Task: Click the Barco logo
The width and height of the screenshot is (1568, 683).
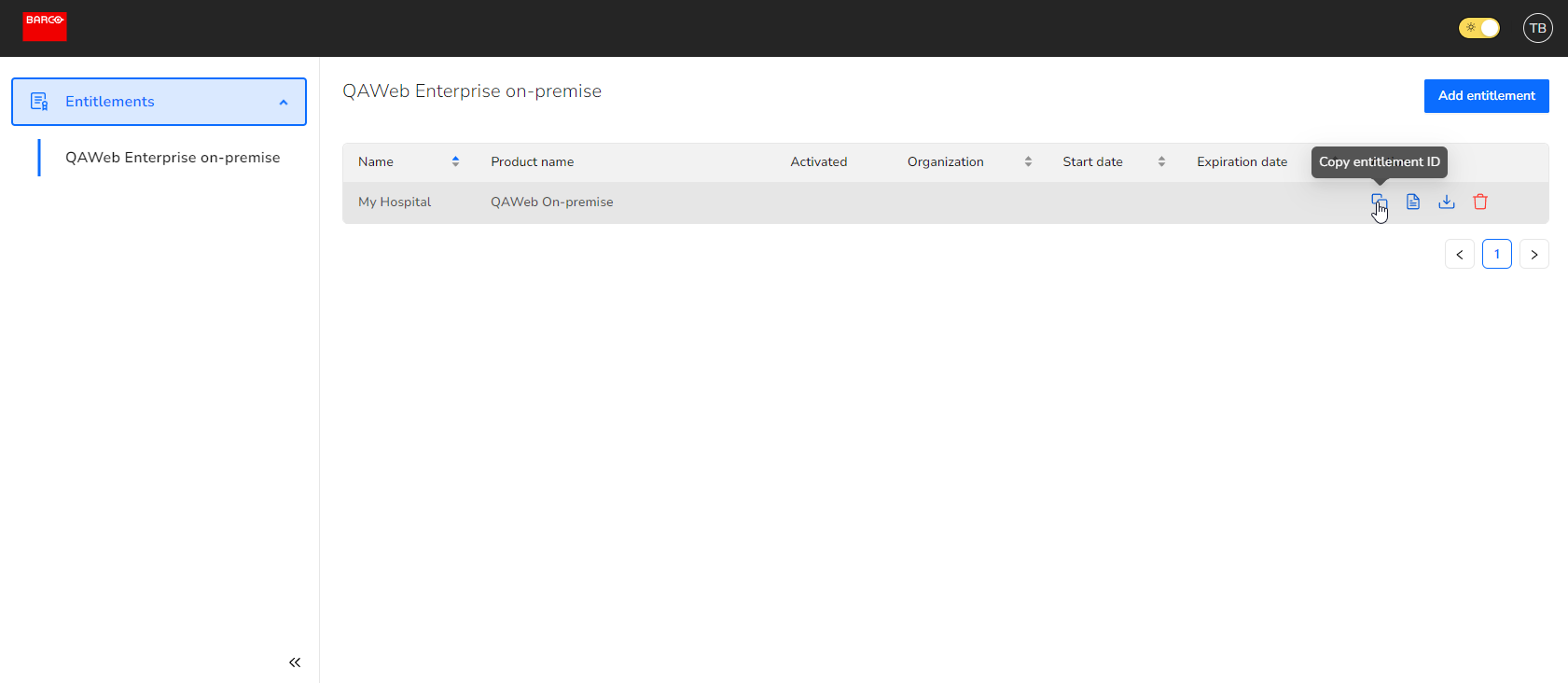Action: (x=45, y=27)
